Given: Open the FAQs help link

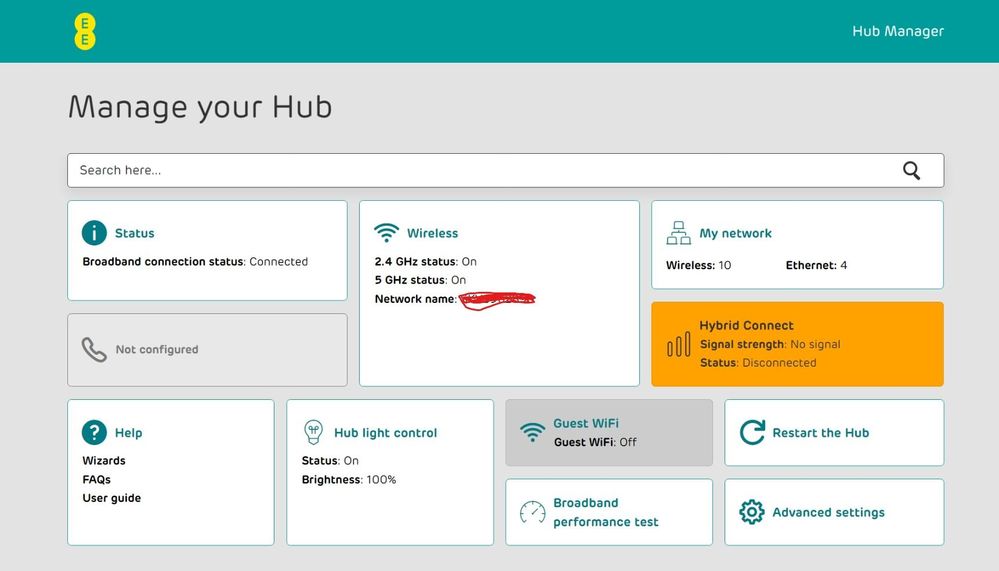Looking at the screenshot, I should (x=96, y=479).
